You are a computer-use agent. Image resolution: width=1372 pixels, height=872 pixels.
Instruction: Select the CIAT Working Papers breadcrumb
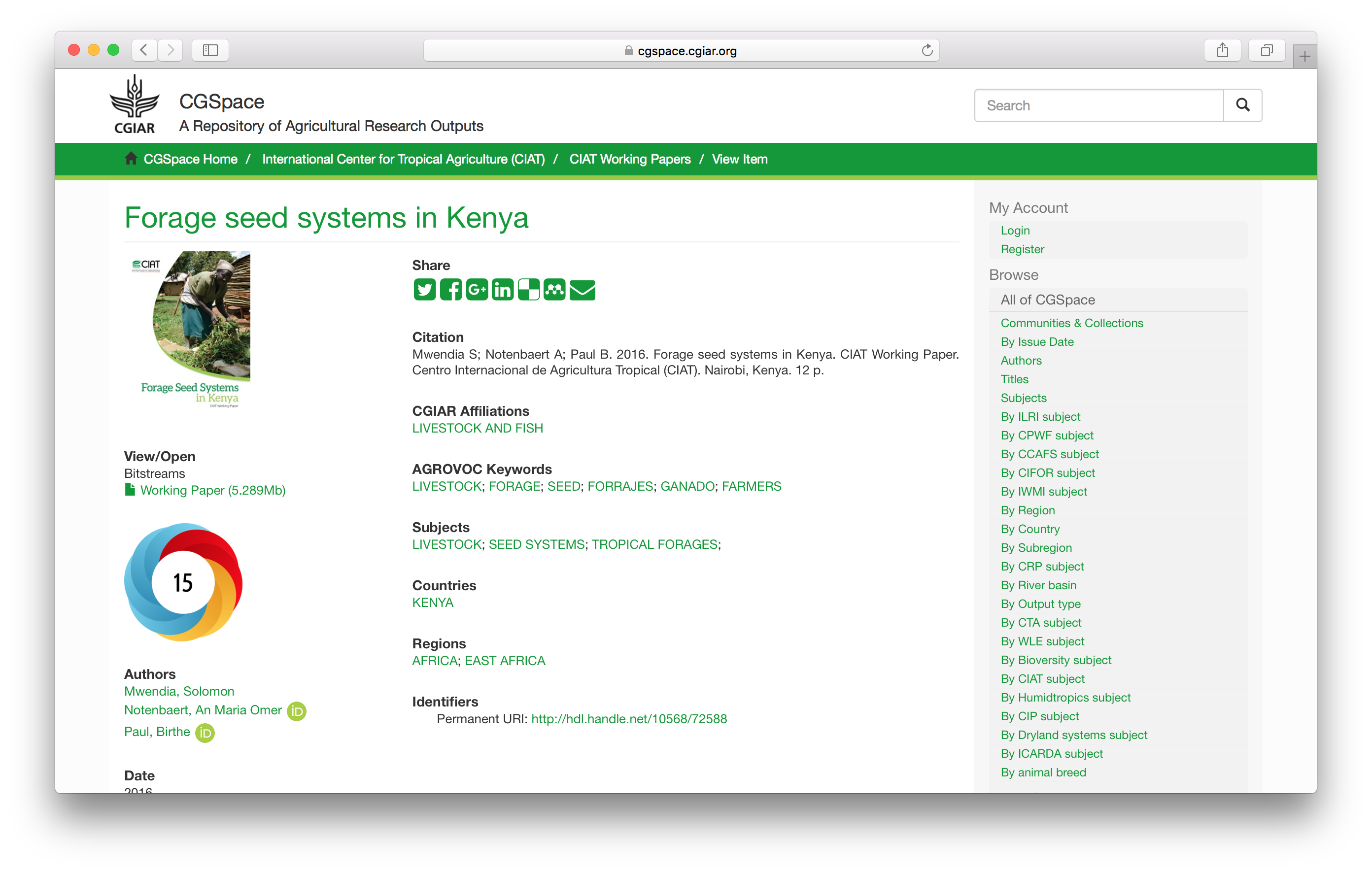[630, 159]
